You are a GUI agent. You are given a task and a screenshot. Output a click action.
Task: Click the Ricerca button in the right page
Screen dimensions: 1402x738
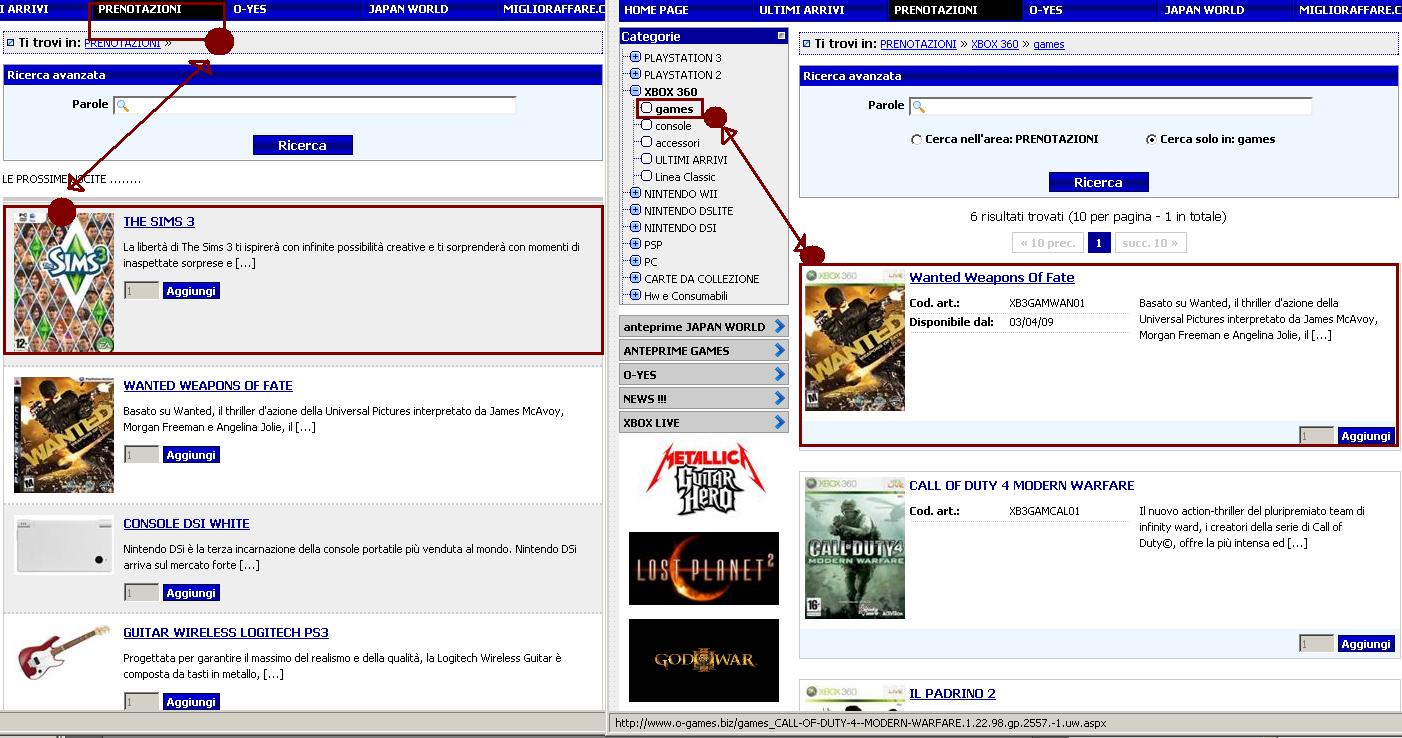(1098, 182)
